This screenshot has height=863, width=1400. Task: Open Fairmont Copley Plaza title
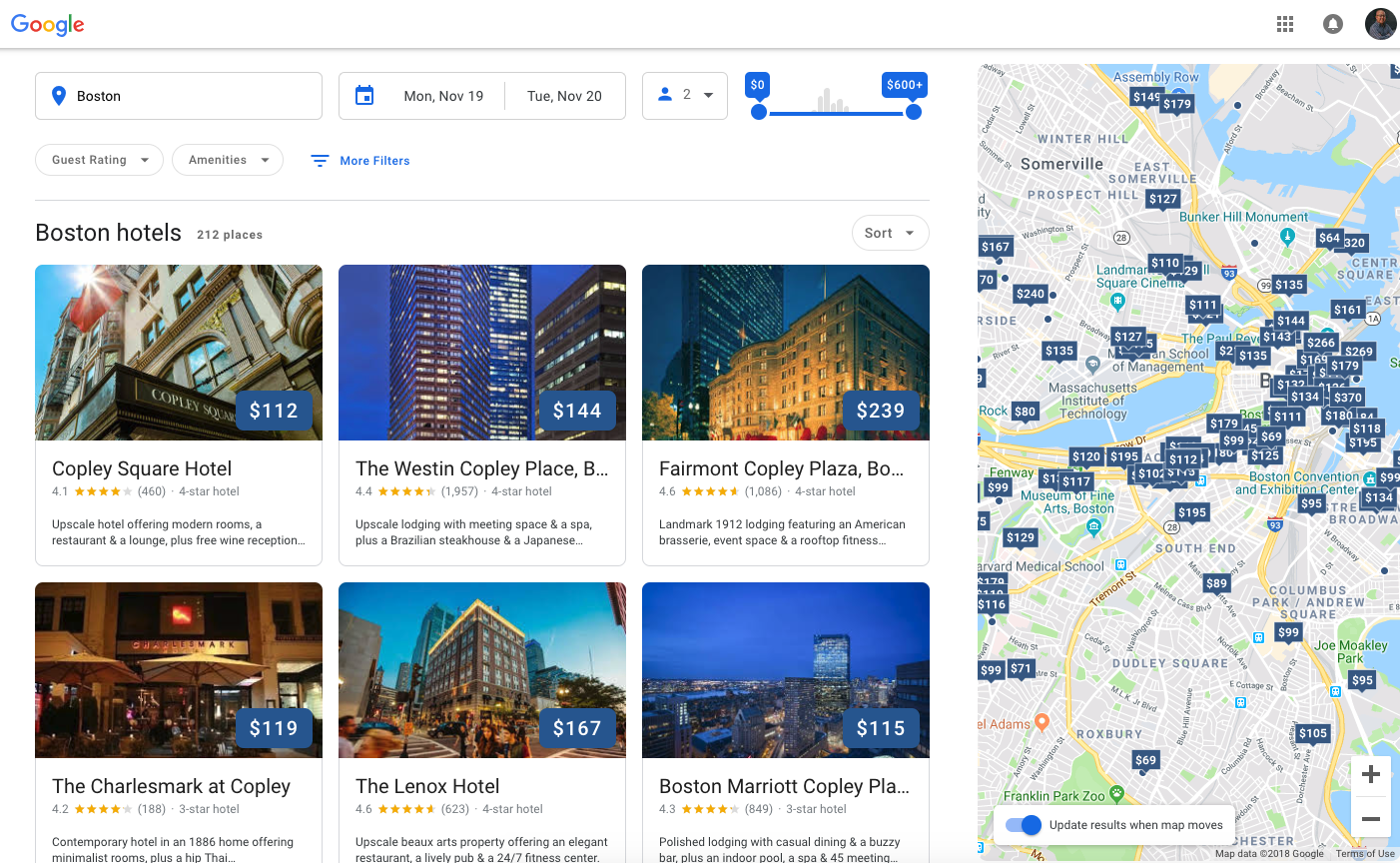782,468
